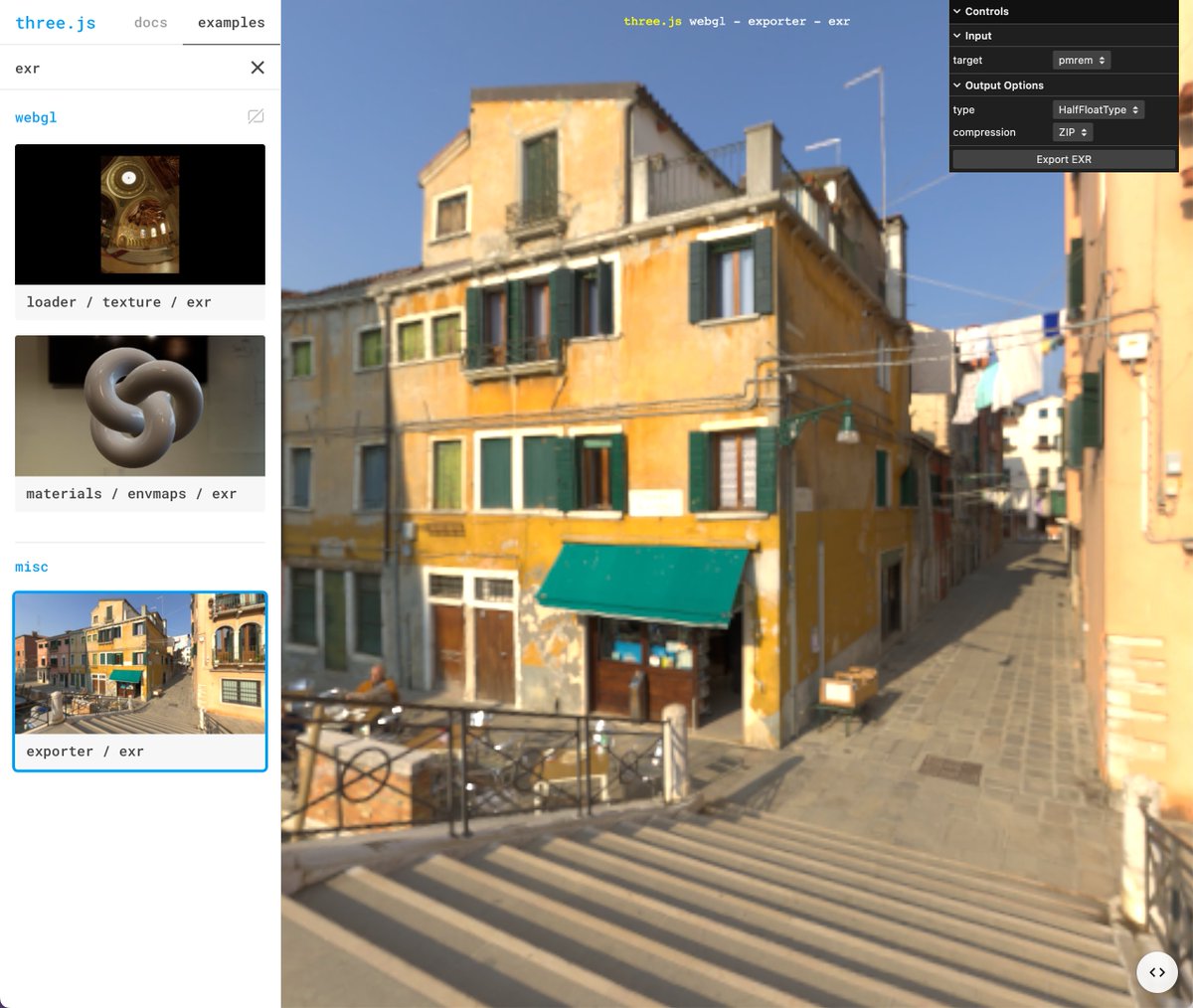Click the loader / texture / exr title

(x=118, y=302)
